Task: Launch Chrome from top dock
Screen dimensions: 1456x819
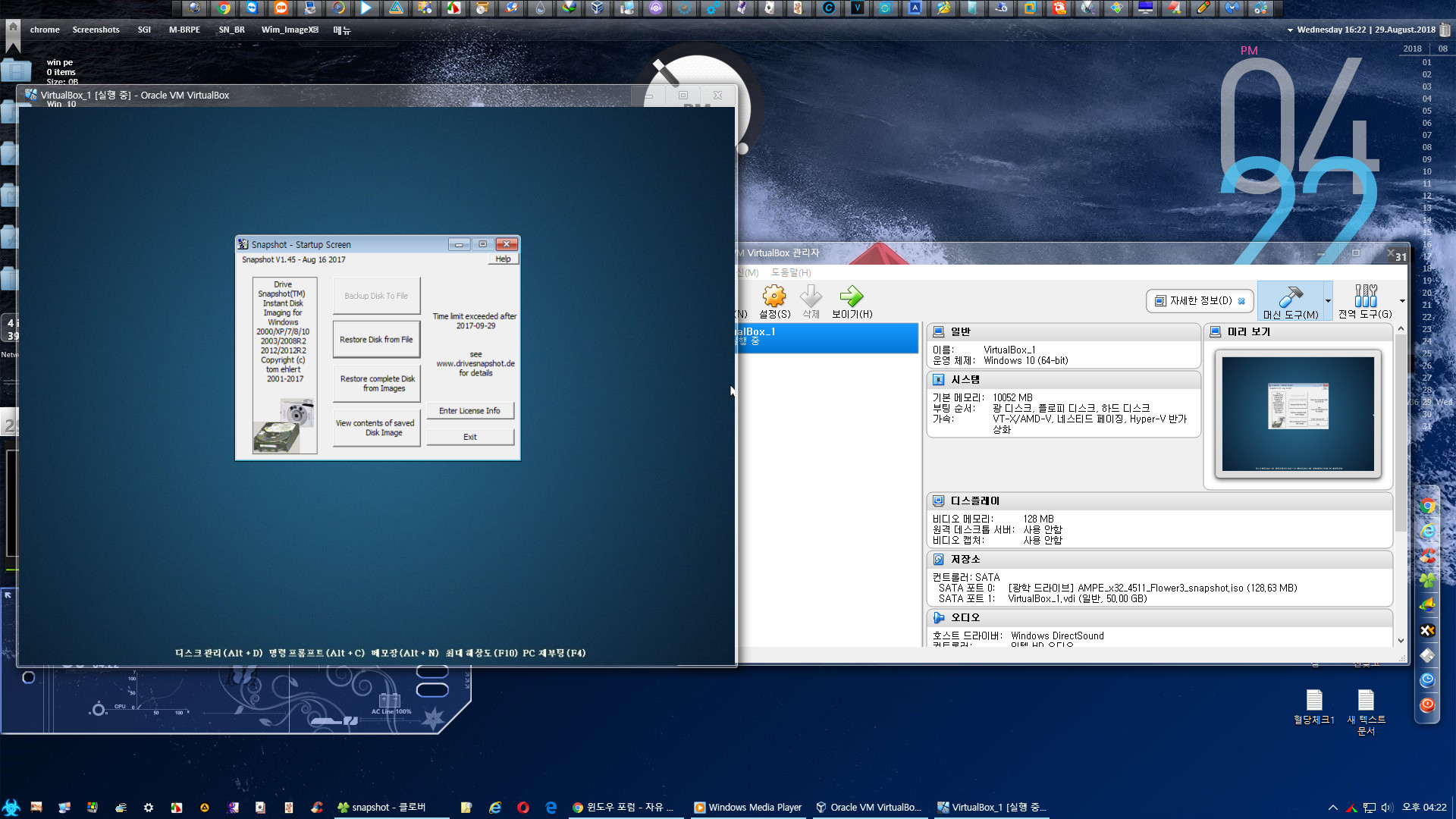Action: point(224,8)
